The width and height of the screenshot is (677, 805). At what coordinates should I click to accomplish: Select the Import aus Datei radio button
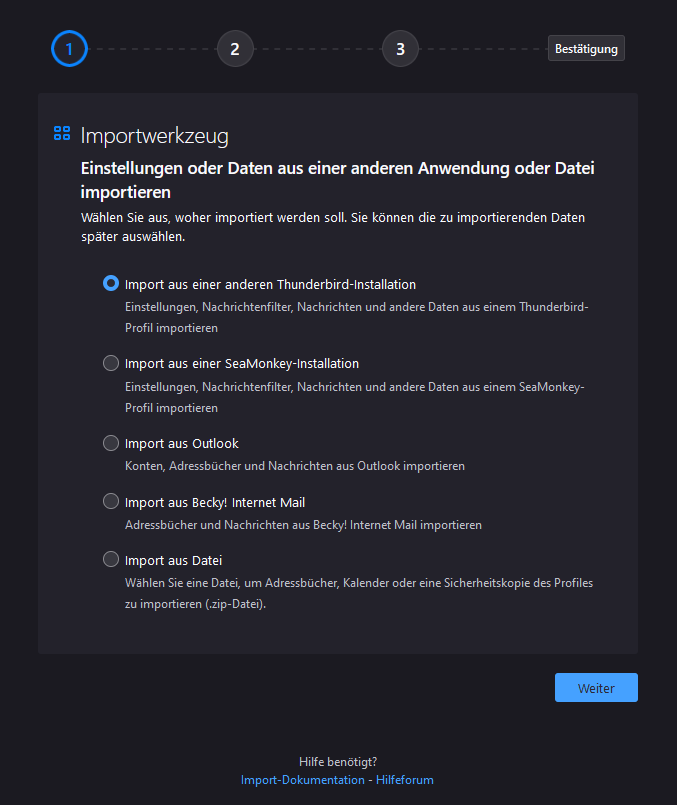(x=111, y=559)
